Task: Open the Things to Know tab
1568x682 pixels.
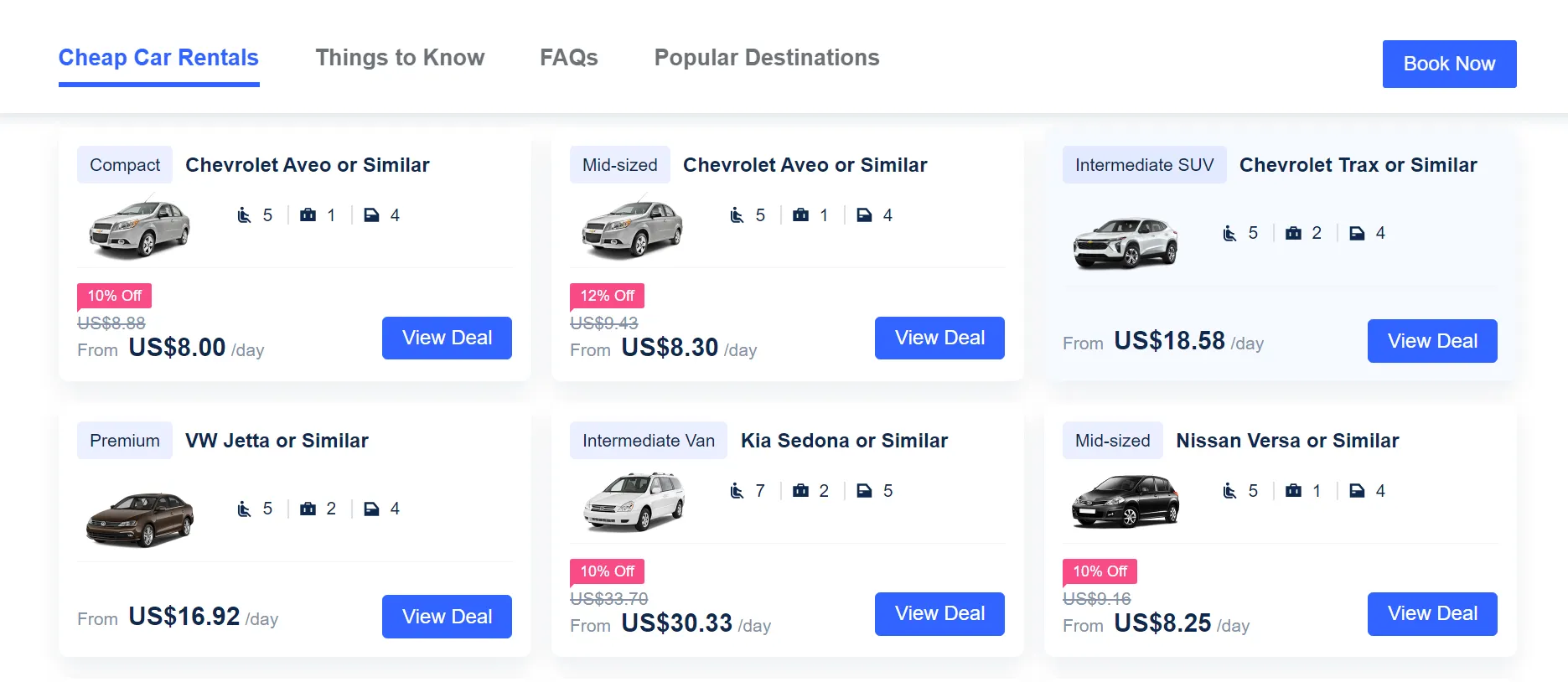Action: pyautogui.click(x=400, y=58)
